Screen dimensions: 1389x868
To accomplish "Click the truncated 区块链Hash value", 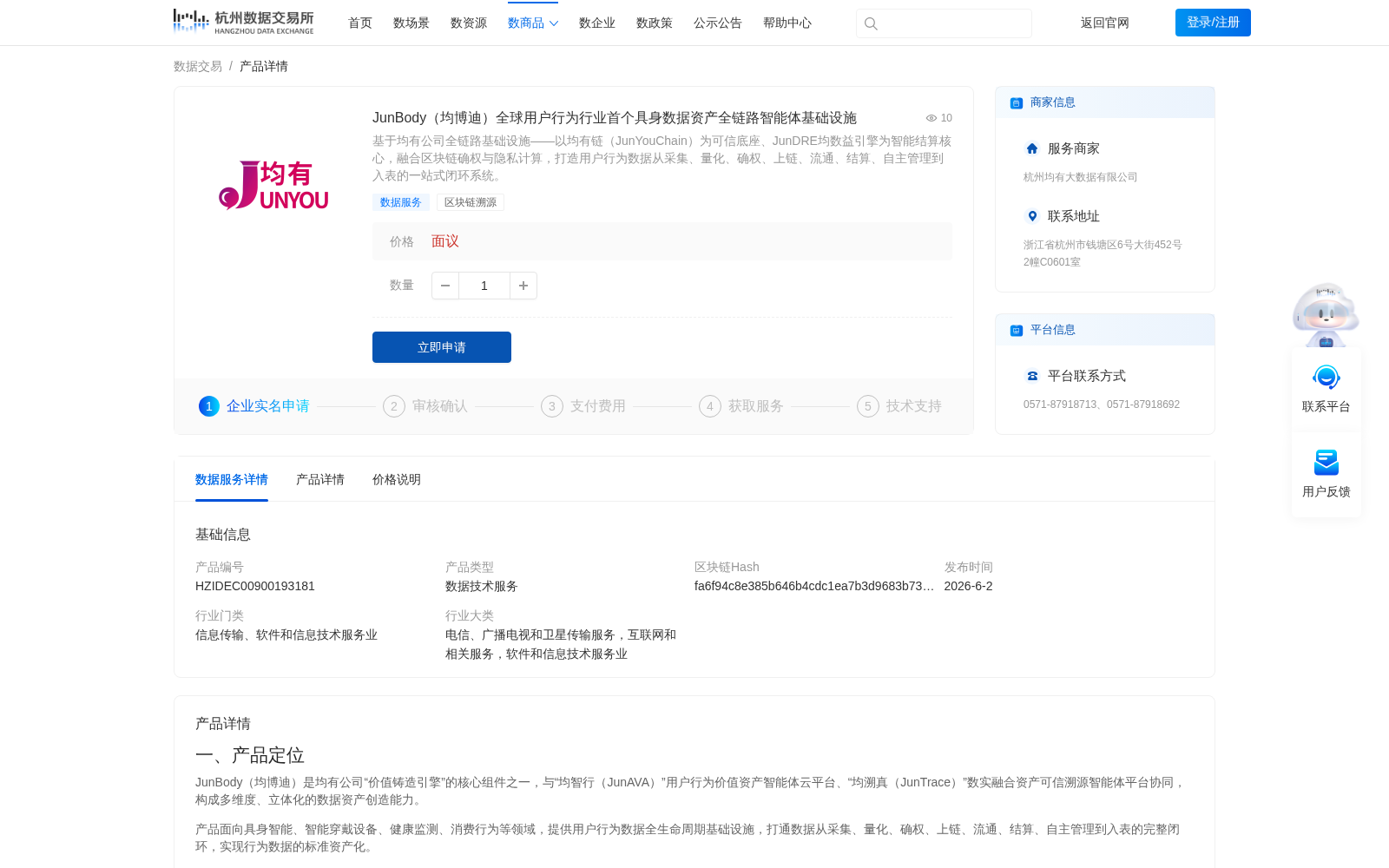I will (814, 587).
